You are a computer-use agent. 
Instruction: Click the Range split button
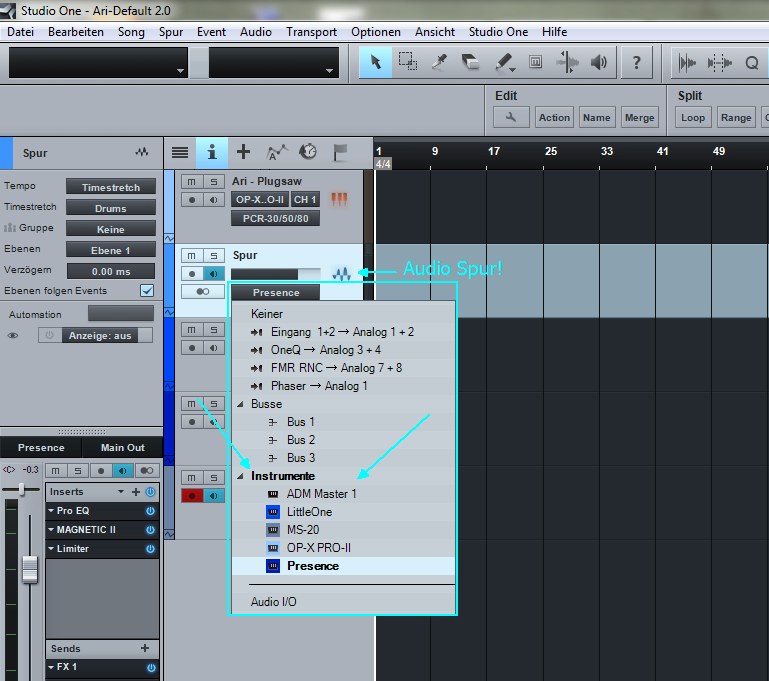click(x=736, y=118)
